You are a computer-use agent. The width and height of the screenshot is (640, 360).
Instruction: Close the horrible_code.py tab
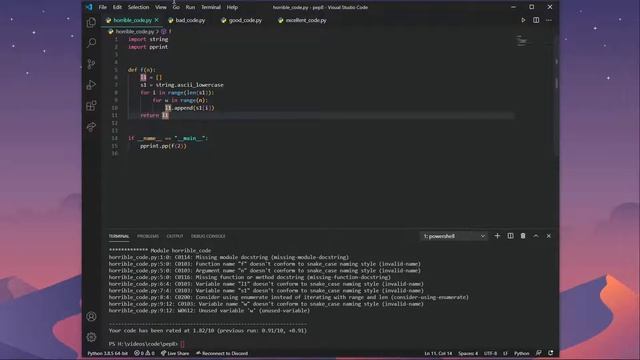(157, 20)
